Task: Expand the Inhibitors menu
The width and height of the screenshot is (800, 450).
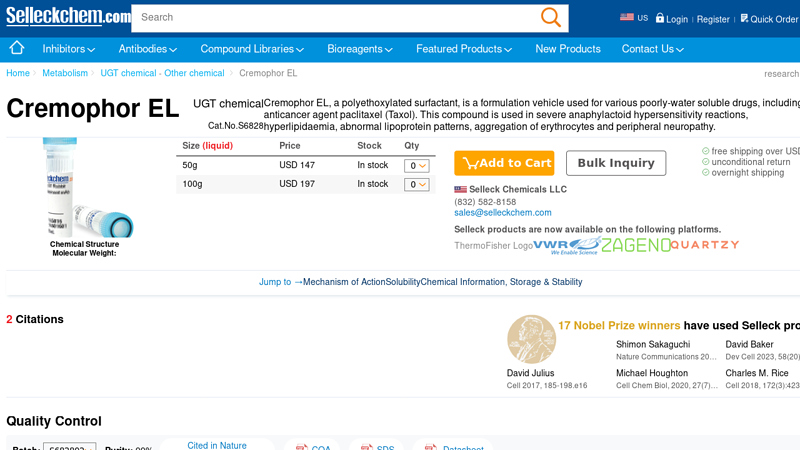Action: (68, 49)
